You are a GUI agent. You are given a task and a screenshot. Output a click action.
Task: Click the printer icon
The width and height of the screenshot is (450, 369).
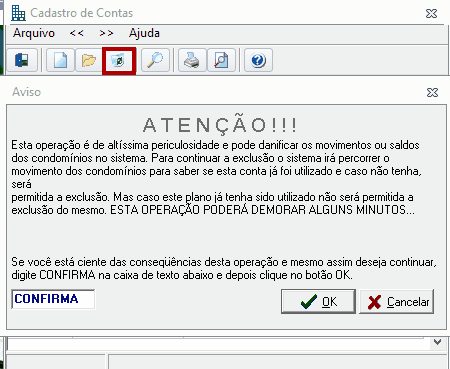(192, 60)
